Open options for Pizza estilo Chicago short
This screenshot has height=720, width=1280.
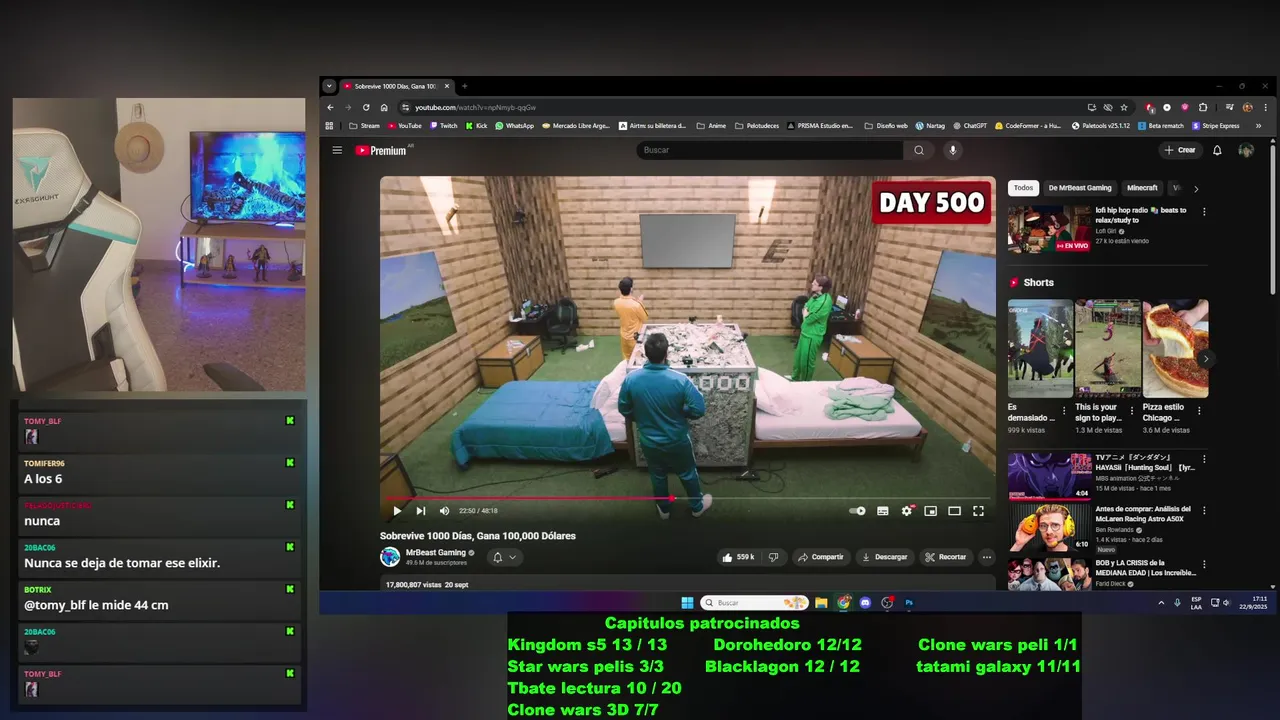[x=1199, y=410]
